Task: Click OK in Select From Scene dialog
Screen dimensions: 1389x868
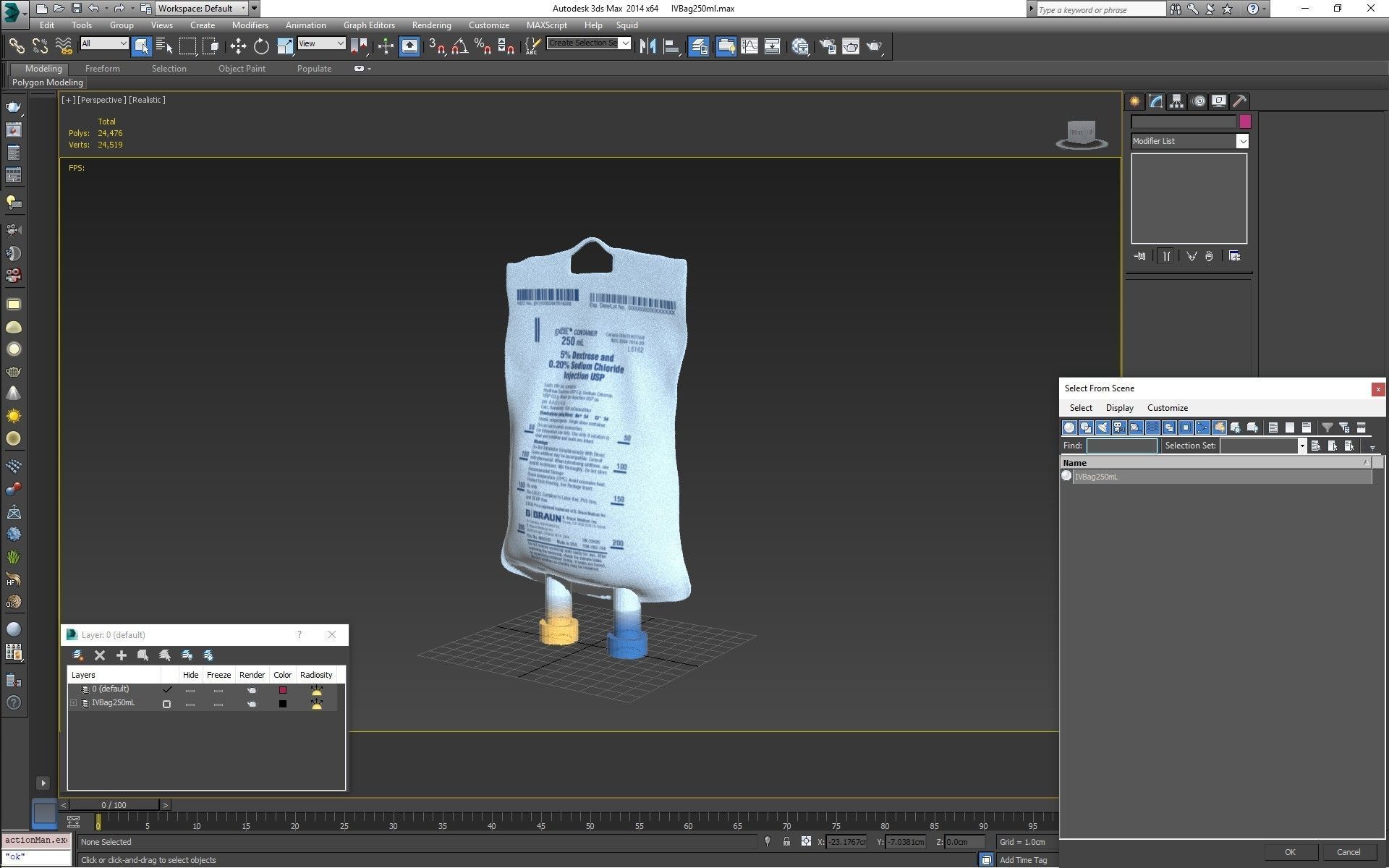Action: click(x=1290, y=852)
